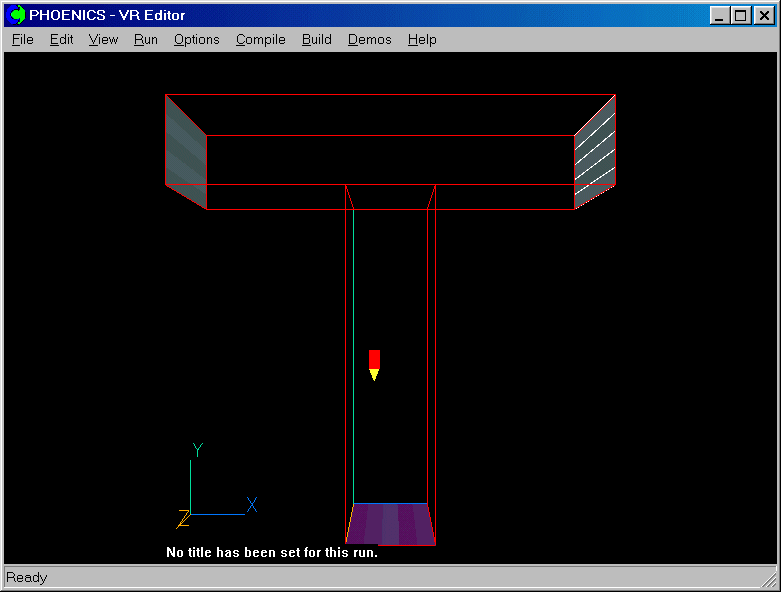Select the left grey hatched outlet face

(186, 150)
